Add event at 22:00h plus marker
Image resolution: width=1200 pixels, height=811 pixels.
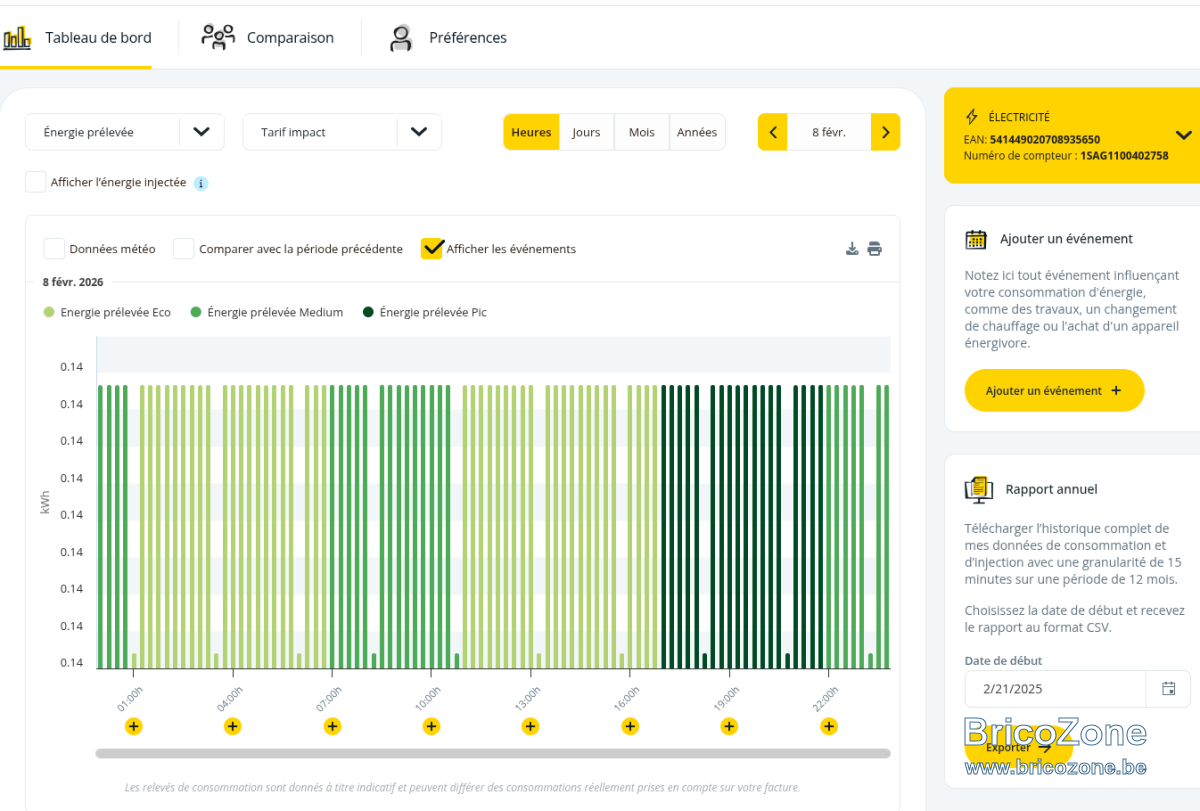(828, 726)
